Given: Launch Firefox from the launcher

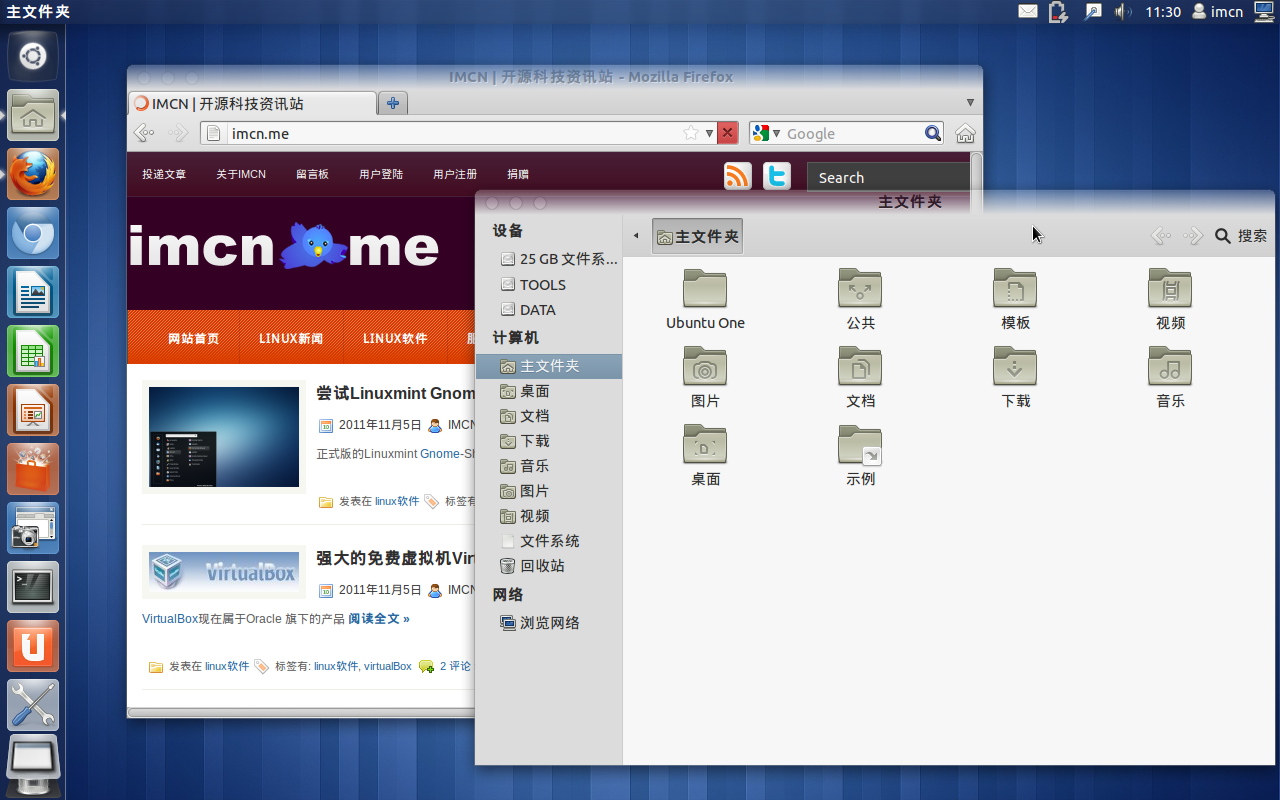Looking at the screenshot, I should pos(33,174).
